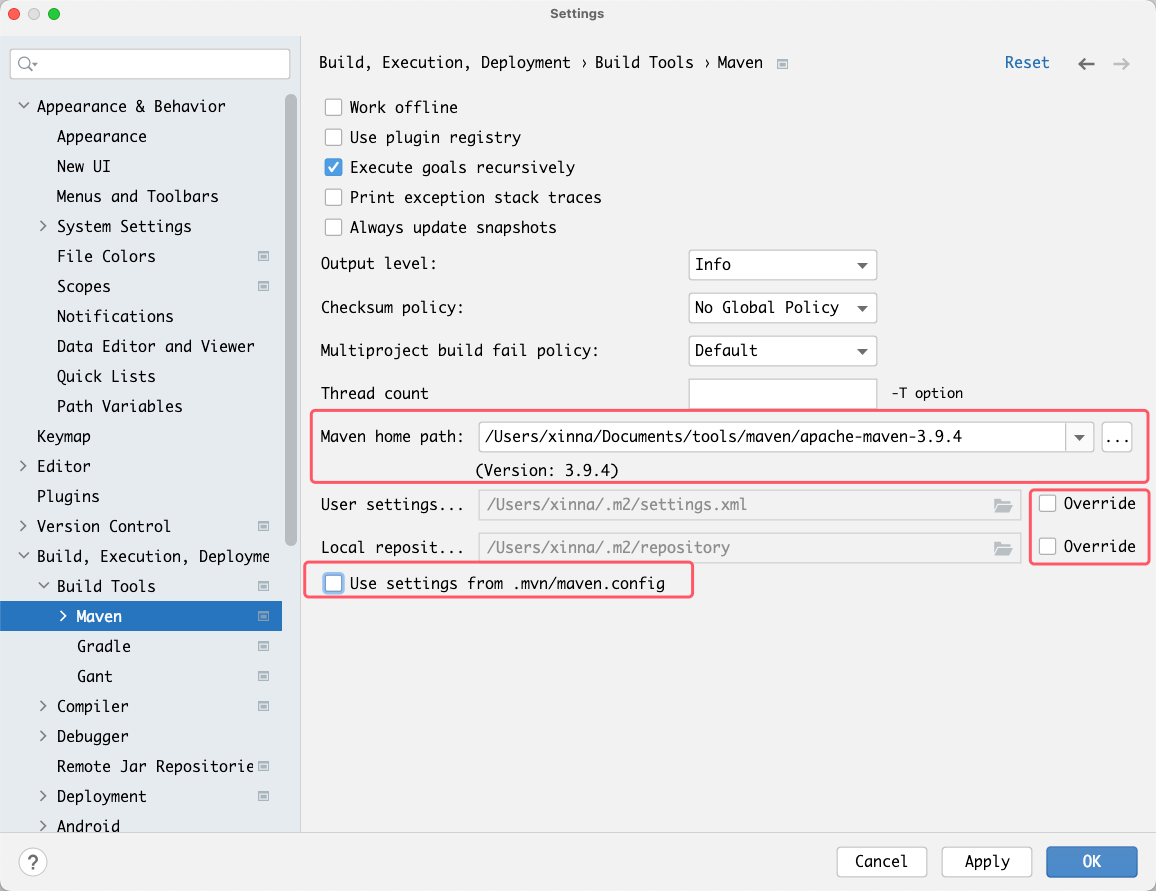Click the project icon next to Gradle
The width and height of the screenshot is (1156, 891).
[x=263, y=646]
